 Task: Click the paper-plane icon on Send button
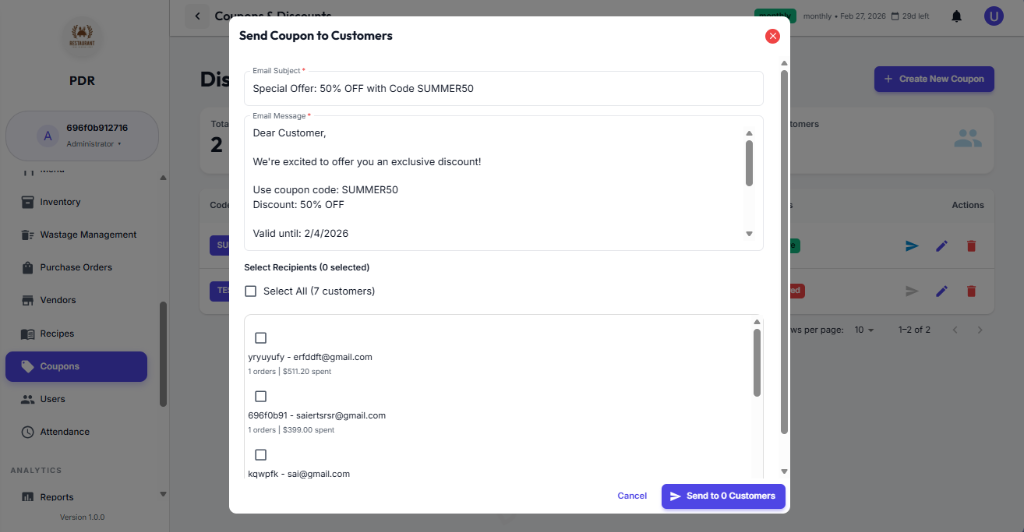(x=675, y=496)
